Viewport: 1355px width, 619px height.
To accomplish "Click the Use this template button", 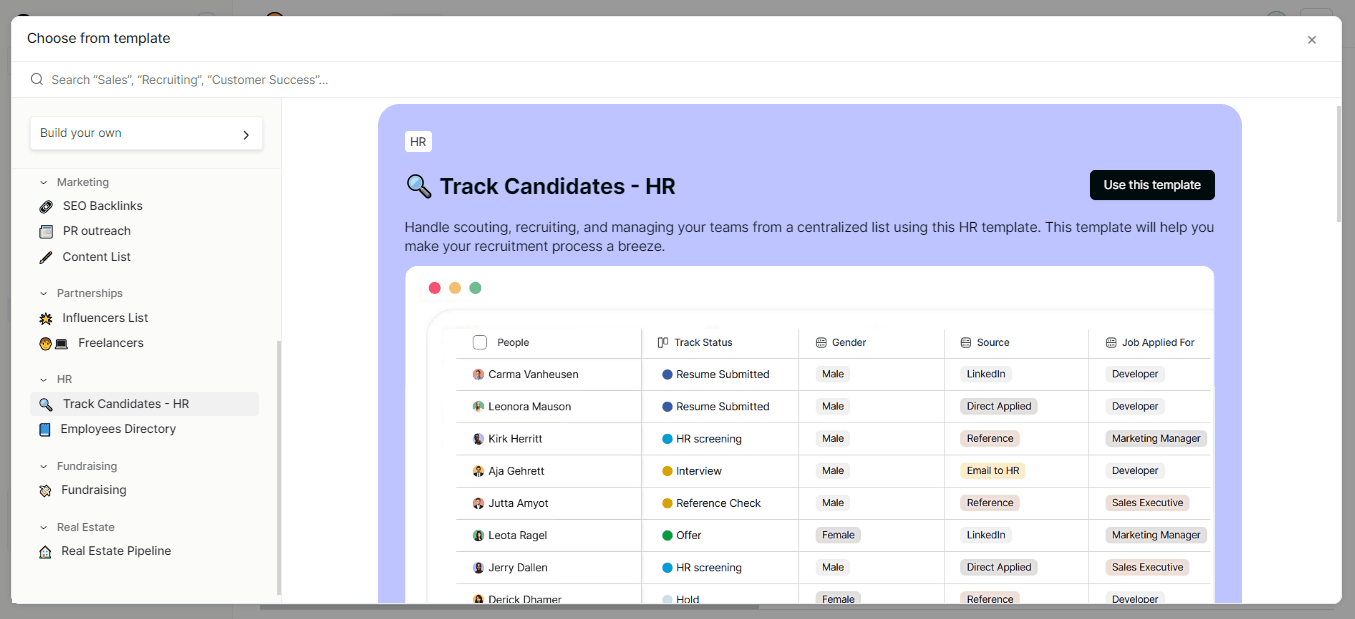I will coord(1152,185).
